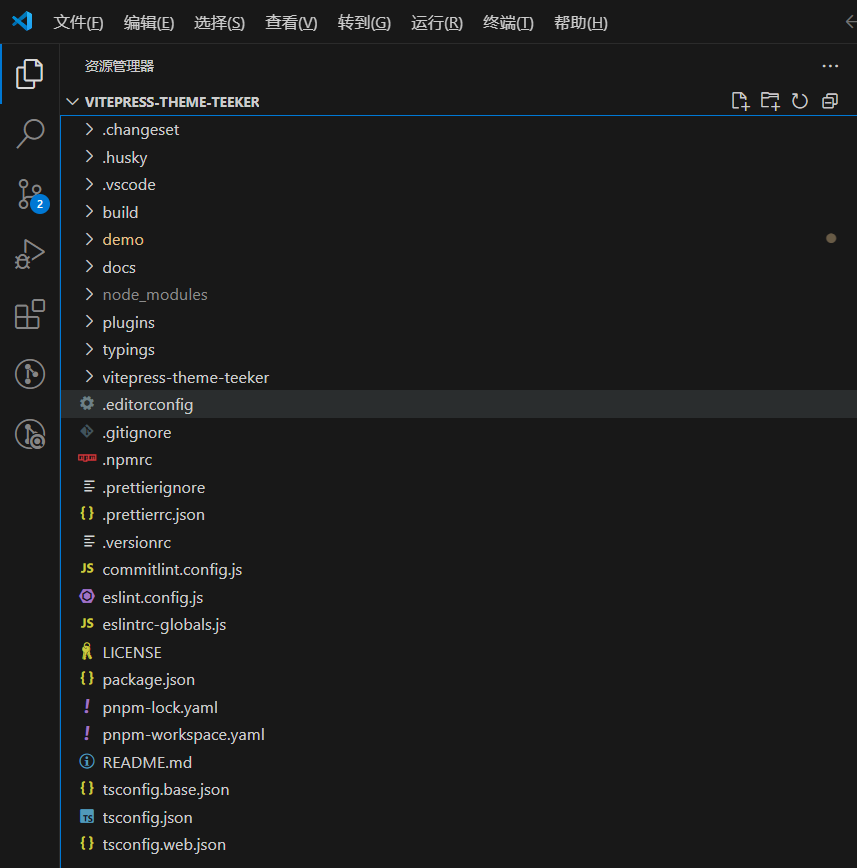The image size is (857, 868).
Task: Open the .prettierrc.json file
Action: click(458, 514)
